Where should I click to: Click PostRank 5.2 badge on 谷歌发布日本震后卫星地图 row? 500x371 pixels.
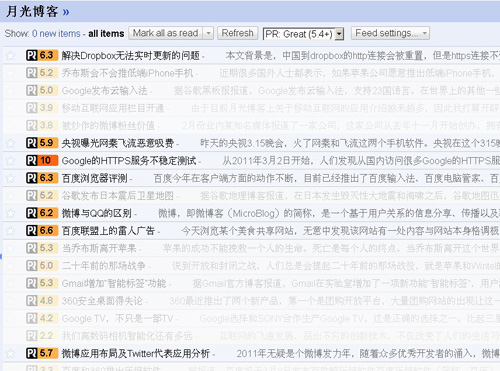point(42,196)
